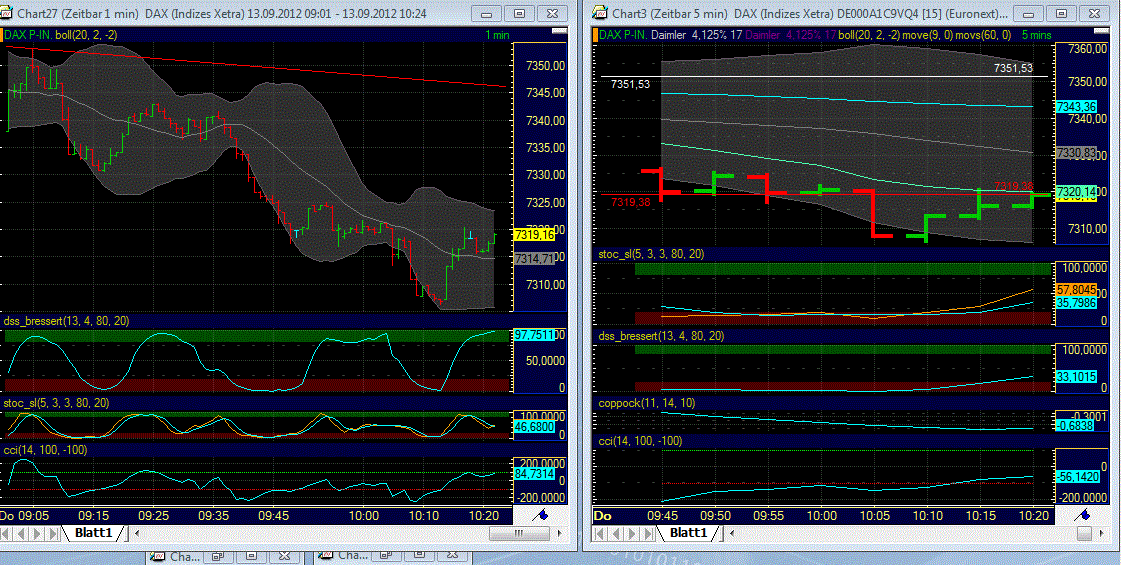This screenshot has width=1121, height=565.
Task: Maximize the first minimized Cha... window
Action: [252, 556]
